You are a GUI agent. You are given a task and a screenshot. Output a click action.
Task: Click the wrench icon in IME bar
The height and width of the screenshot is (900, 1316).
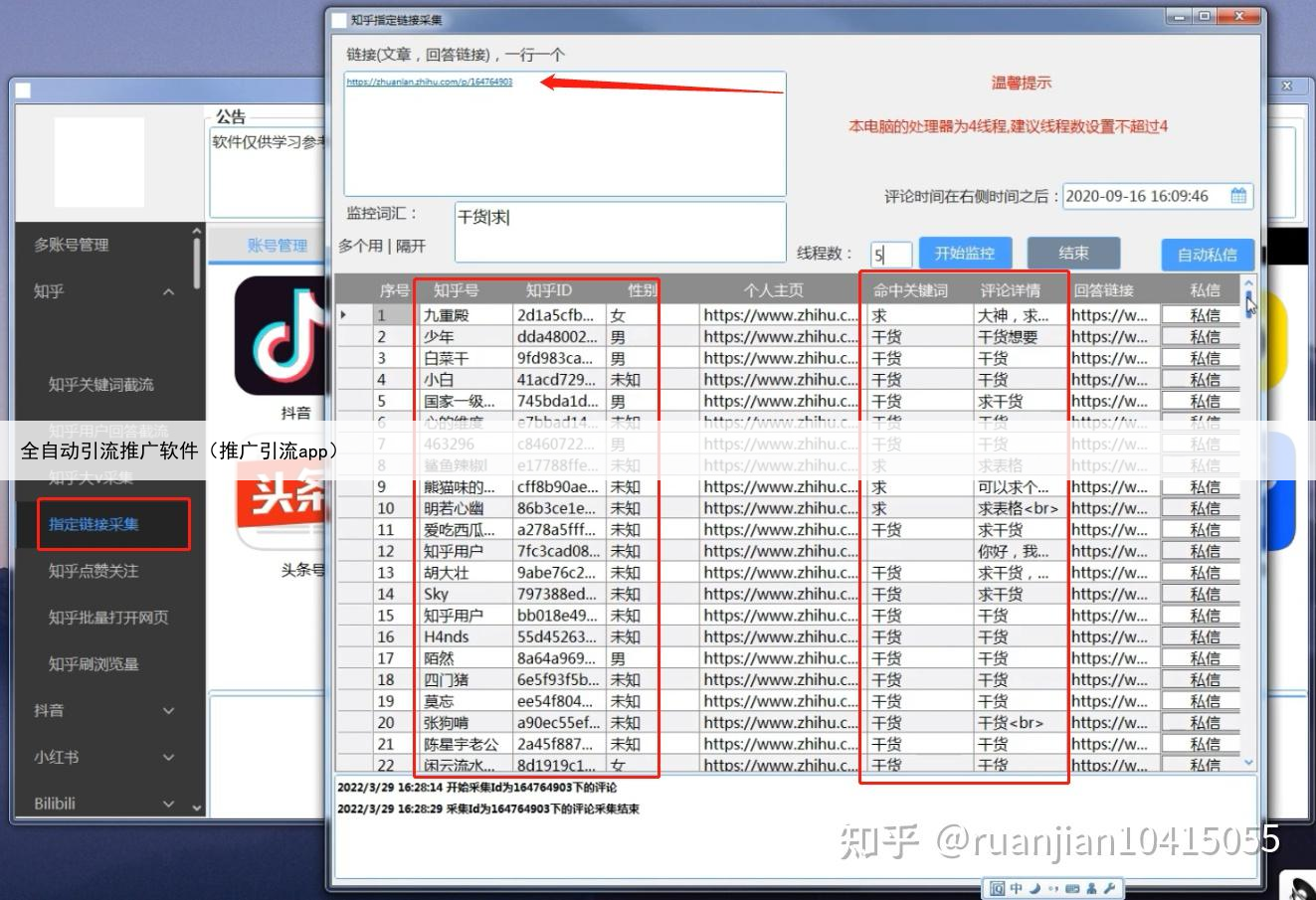[x=1109, y=888]
